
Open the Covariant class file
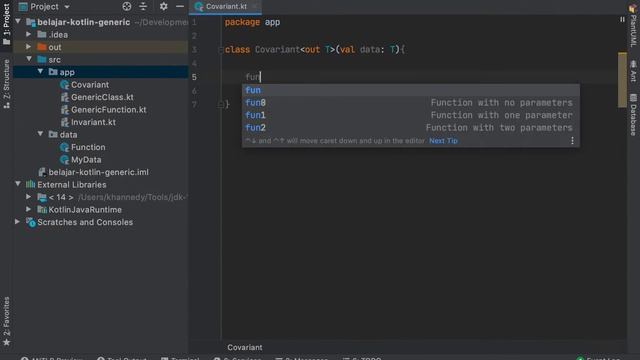90,84
